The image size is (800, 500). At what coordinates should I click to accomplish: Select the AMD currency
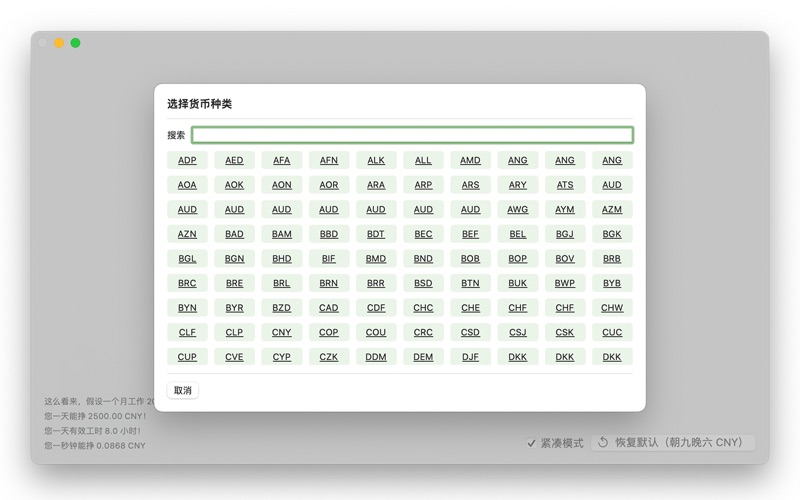coord(470,160)
